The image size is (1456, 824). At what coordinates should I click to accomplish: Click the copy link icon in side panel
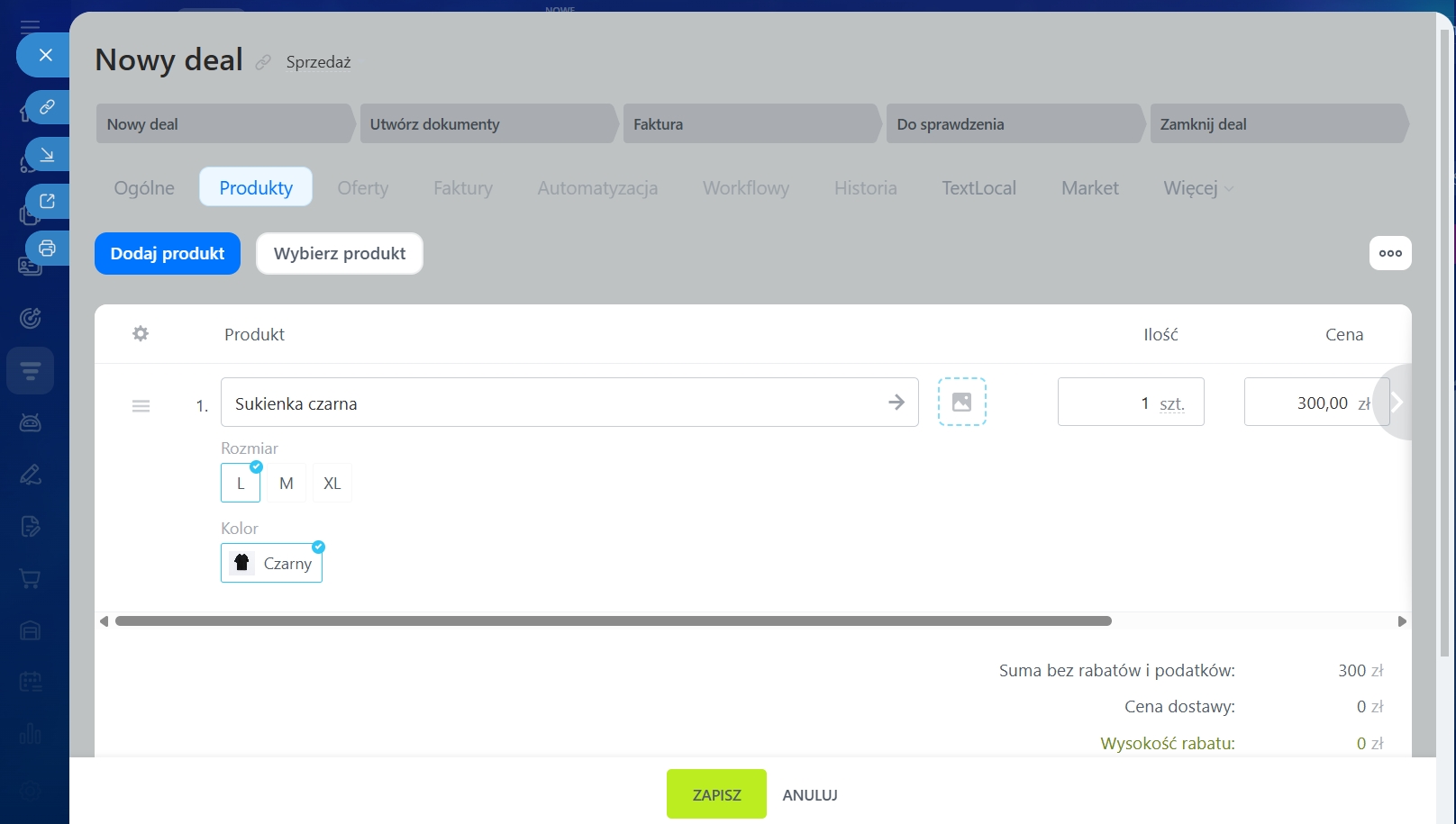pyautogui.click(x=47, y=107)
